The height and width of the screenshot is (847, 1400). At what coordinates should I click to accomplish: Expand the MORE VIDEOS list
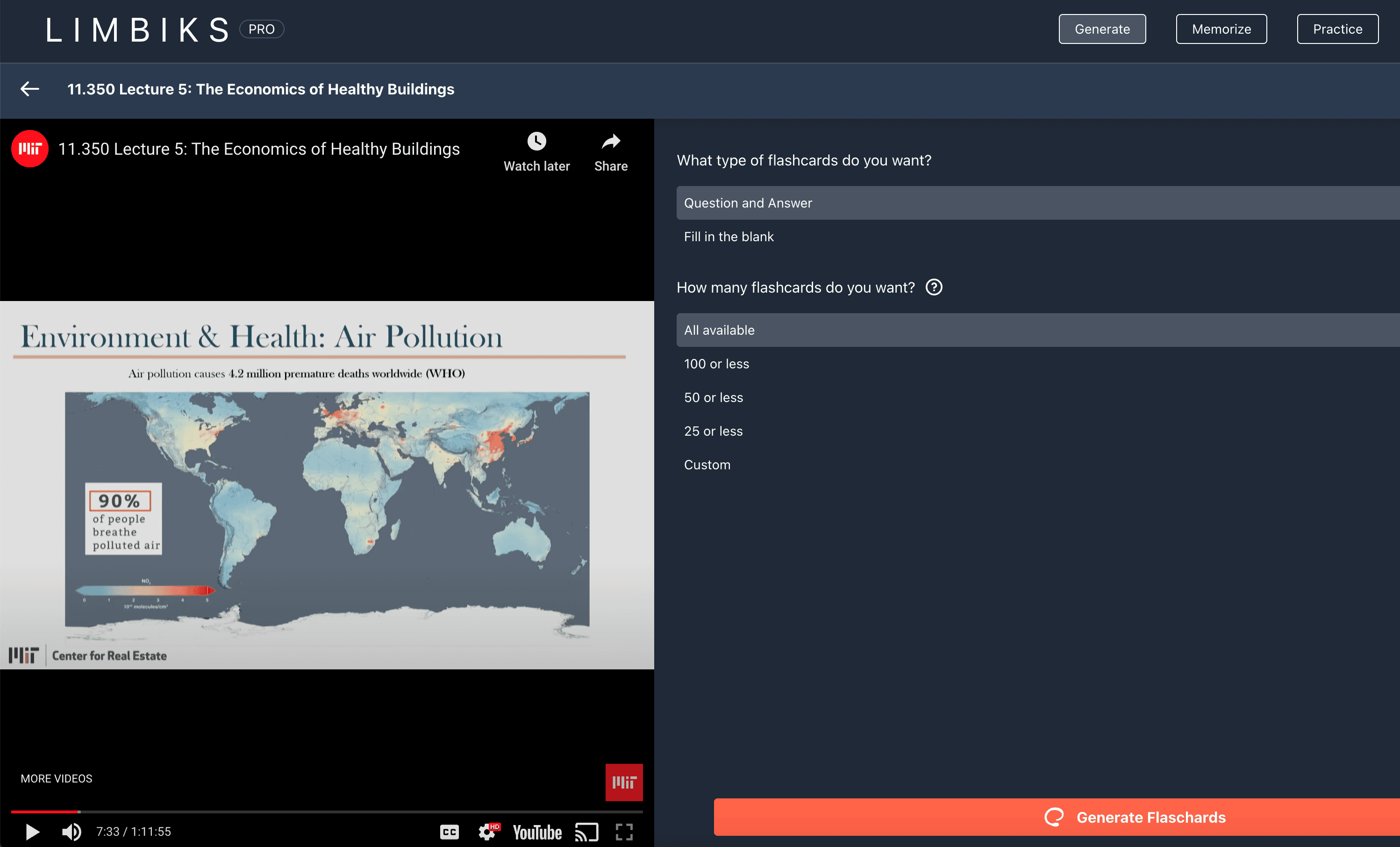tap(56, 778)
